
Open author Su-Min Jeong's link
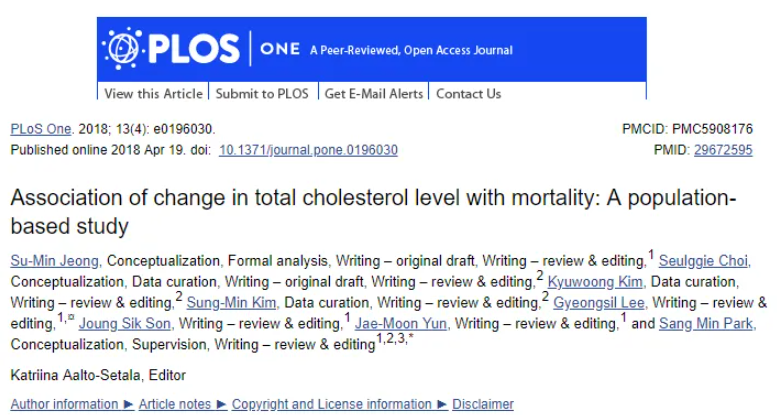[55, 261]
